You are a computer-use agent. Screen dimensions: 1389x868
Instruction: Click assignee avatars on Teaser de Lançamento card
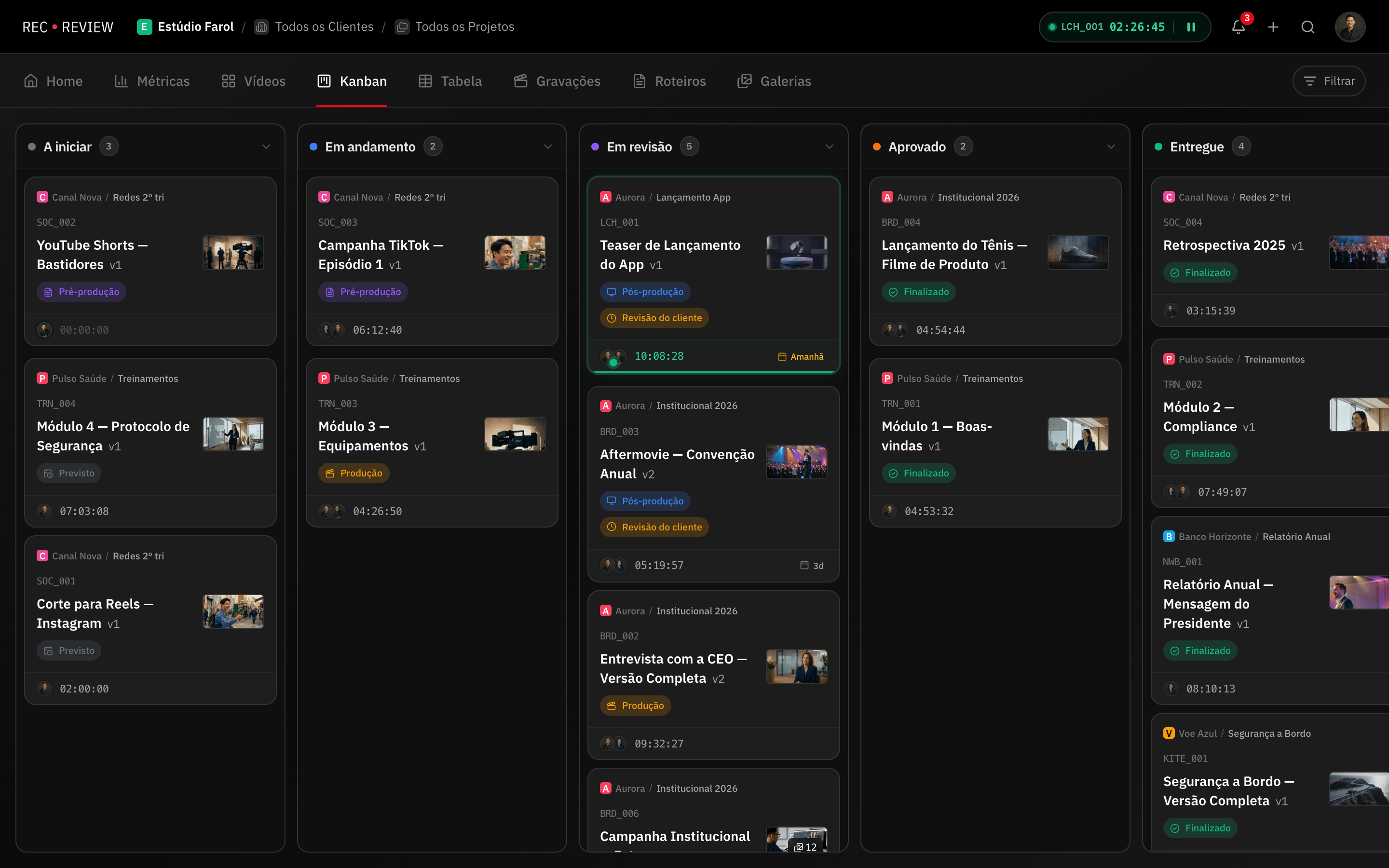pyautogui.click(x=613, y=356)
